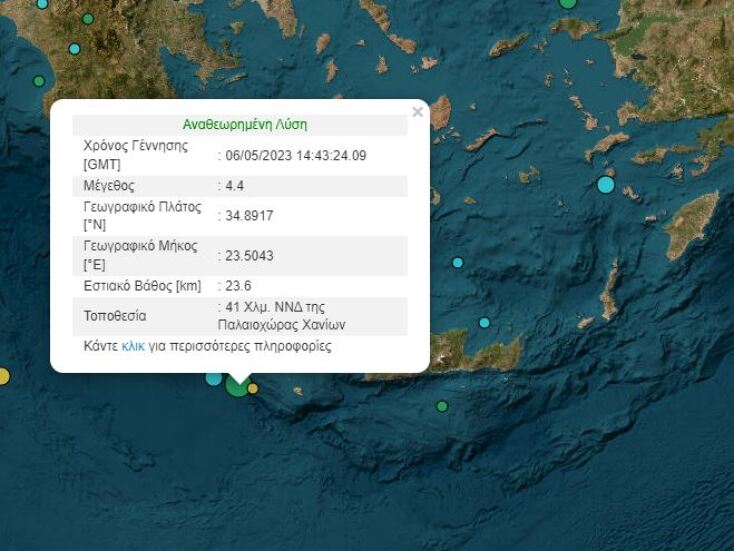
Task: Click the location text mentioning Παλαιοχώρας Χανίων
Action: 284,316
